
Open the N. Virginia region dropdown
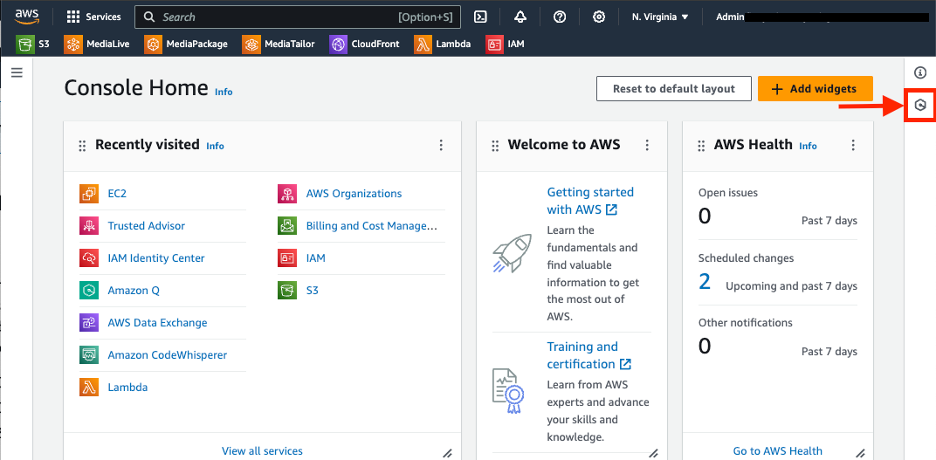point(660,17)
